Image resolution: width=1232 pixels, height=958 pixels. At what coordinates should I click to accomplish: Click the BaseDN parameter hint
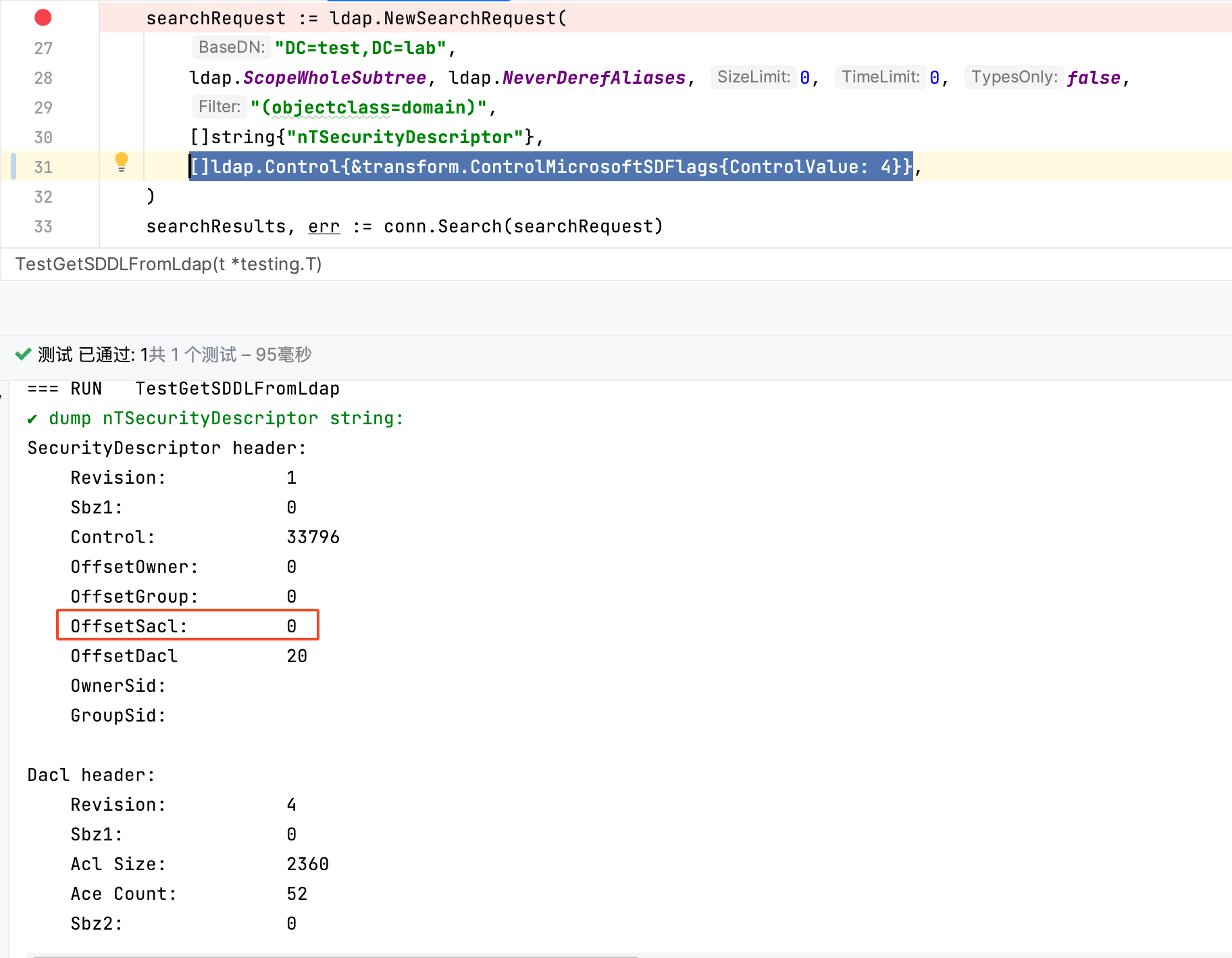point(232,47)
